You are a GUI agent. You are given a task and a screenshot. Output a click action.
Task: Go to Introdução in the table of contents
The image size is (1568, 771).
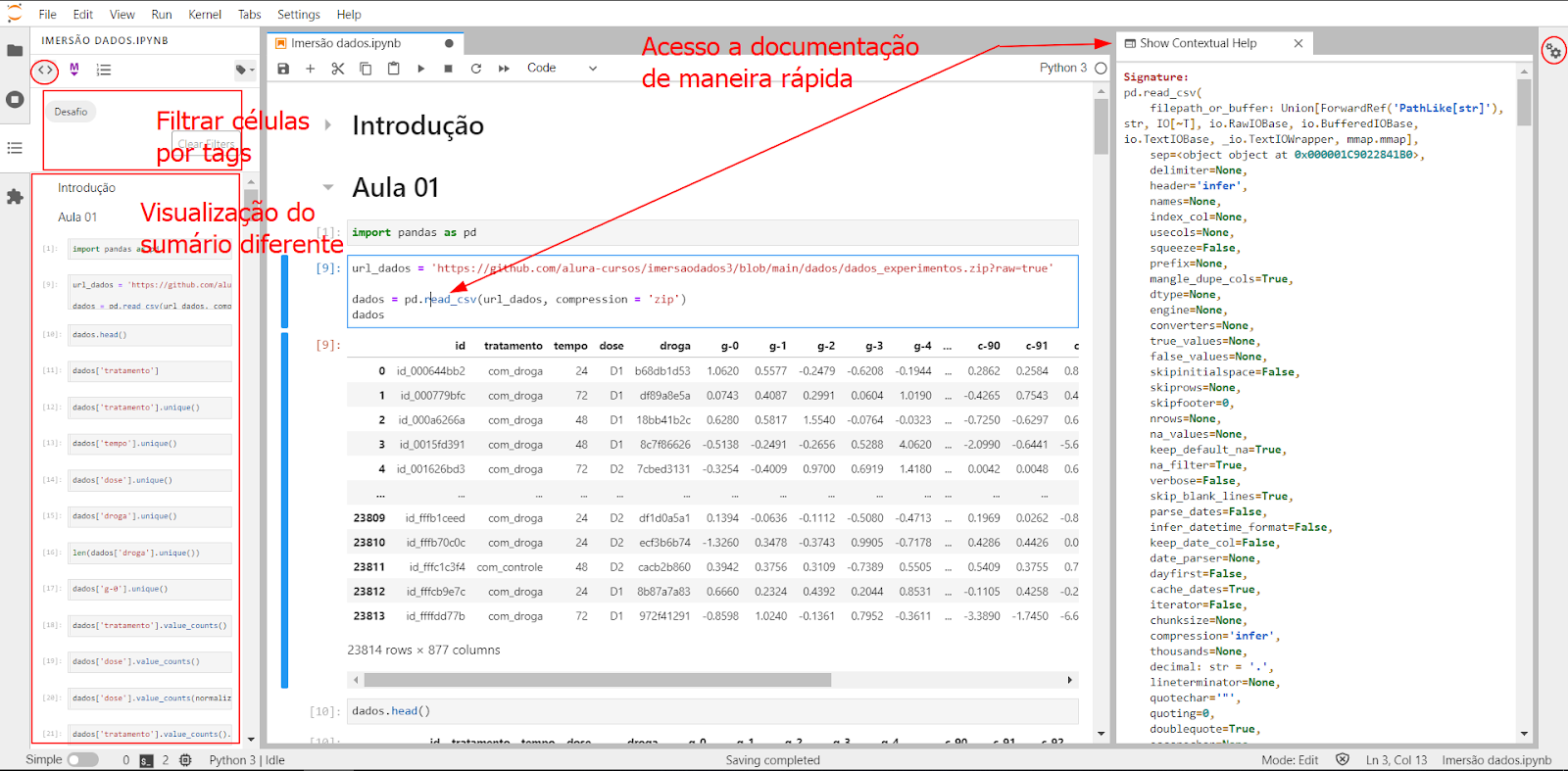click(x=86, y=188)
